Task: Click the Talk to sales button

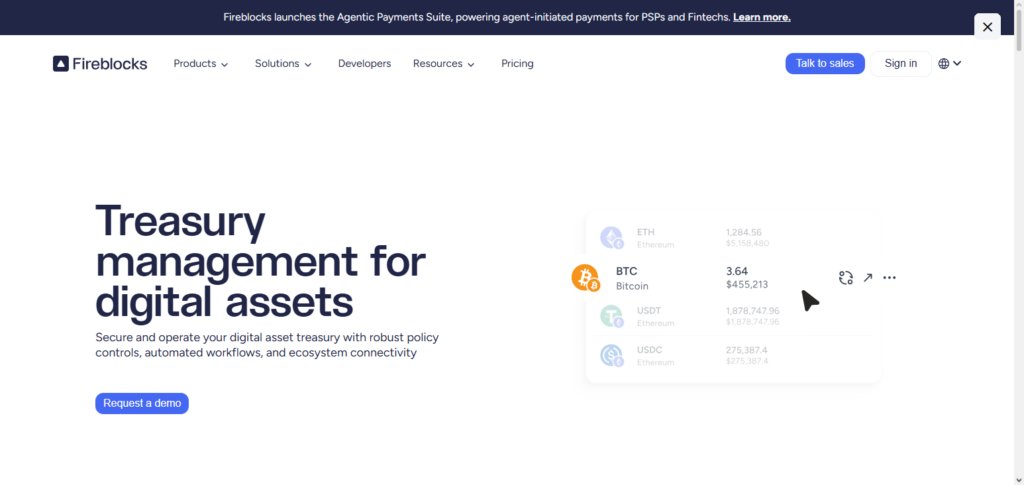Action: [825, 63]
